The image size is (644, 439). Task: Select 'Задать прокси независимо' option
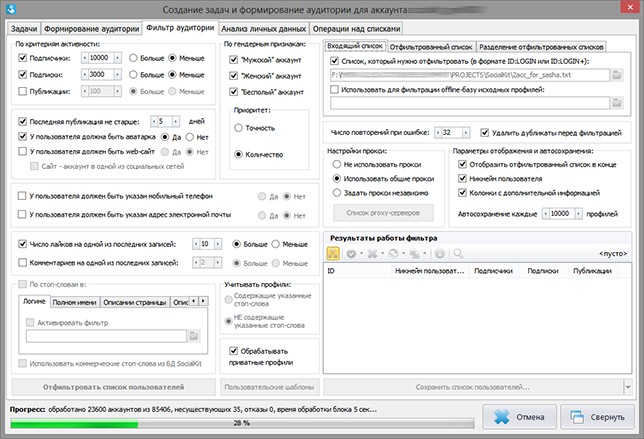click(x=337, y=193)
